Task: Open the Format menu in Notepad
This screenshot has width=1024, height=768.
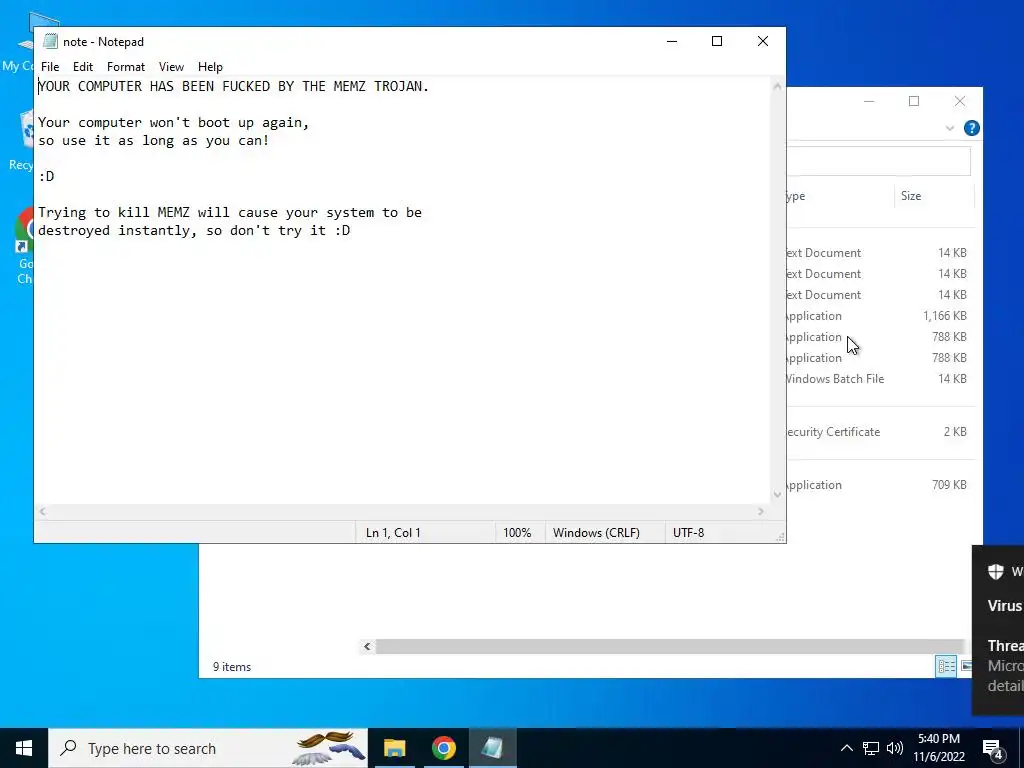Action: [126, 67]
